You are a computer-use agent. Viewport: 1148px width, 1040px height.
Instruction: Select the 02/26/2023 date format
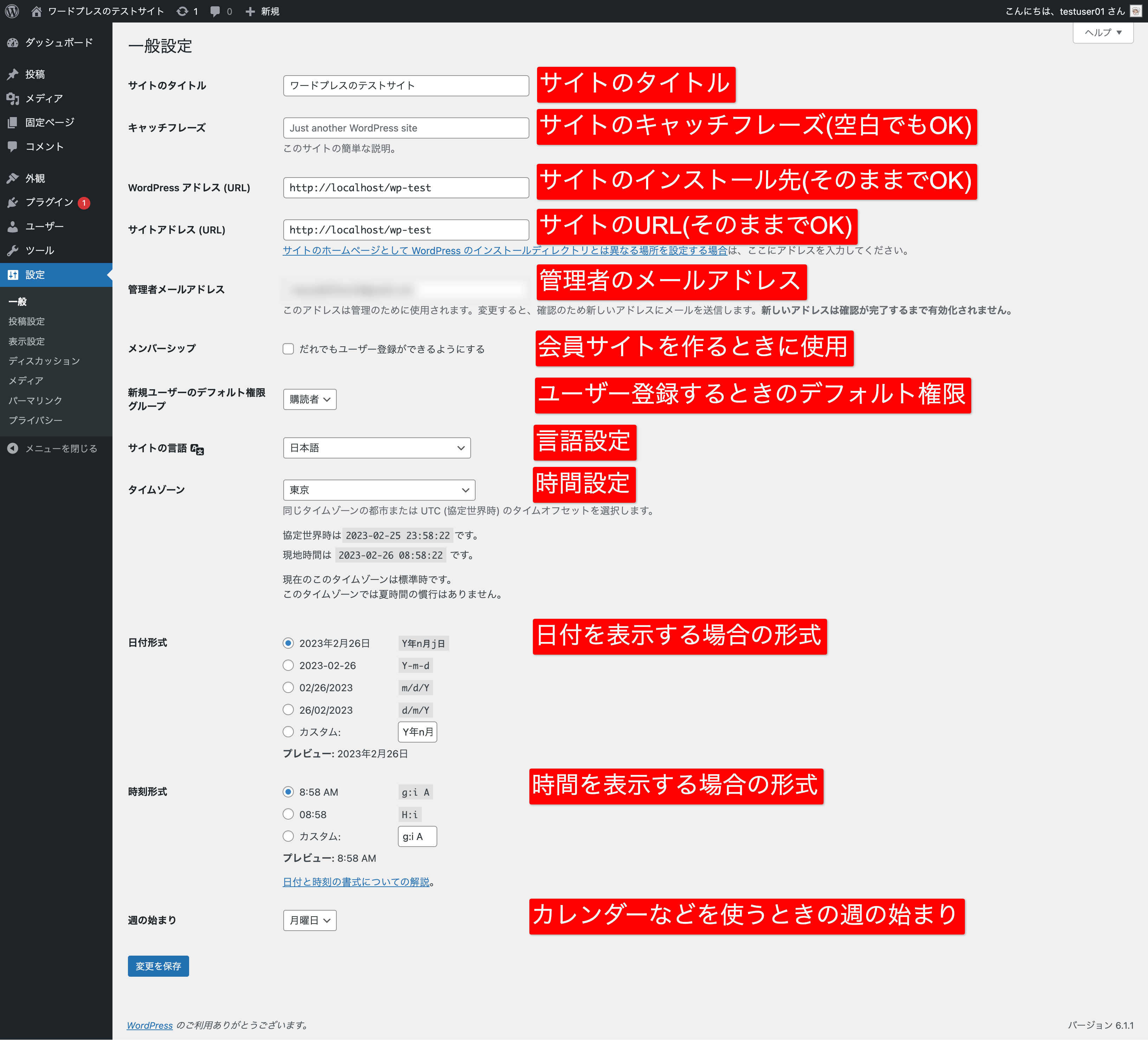pyautogui.click(x=288, y=687)
